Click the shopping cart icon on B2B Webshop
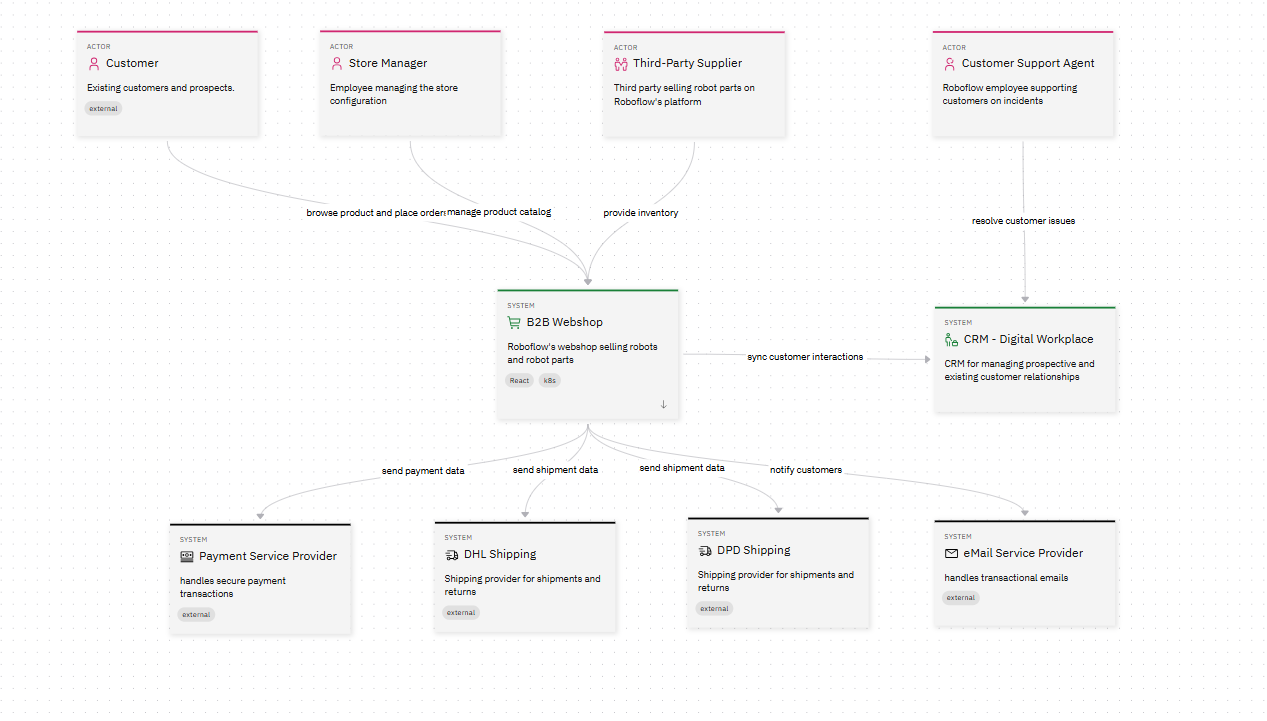 pos(514,322)
